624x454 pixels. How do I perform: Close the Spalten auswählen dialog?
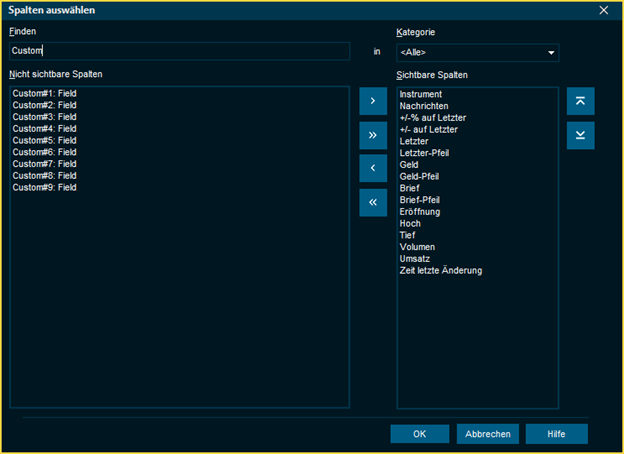point(603,10)
